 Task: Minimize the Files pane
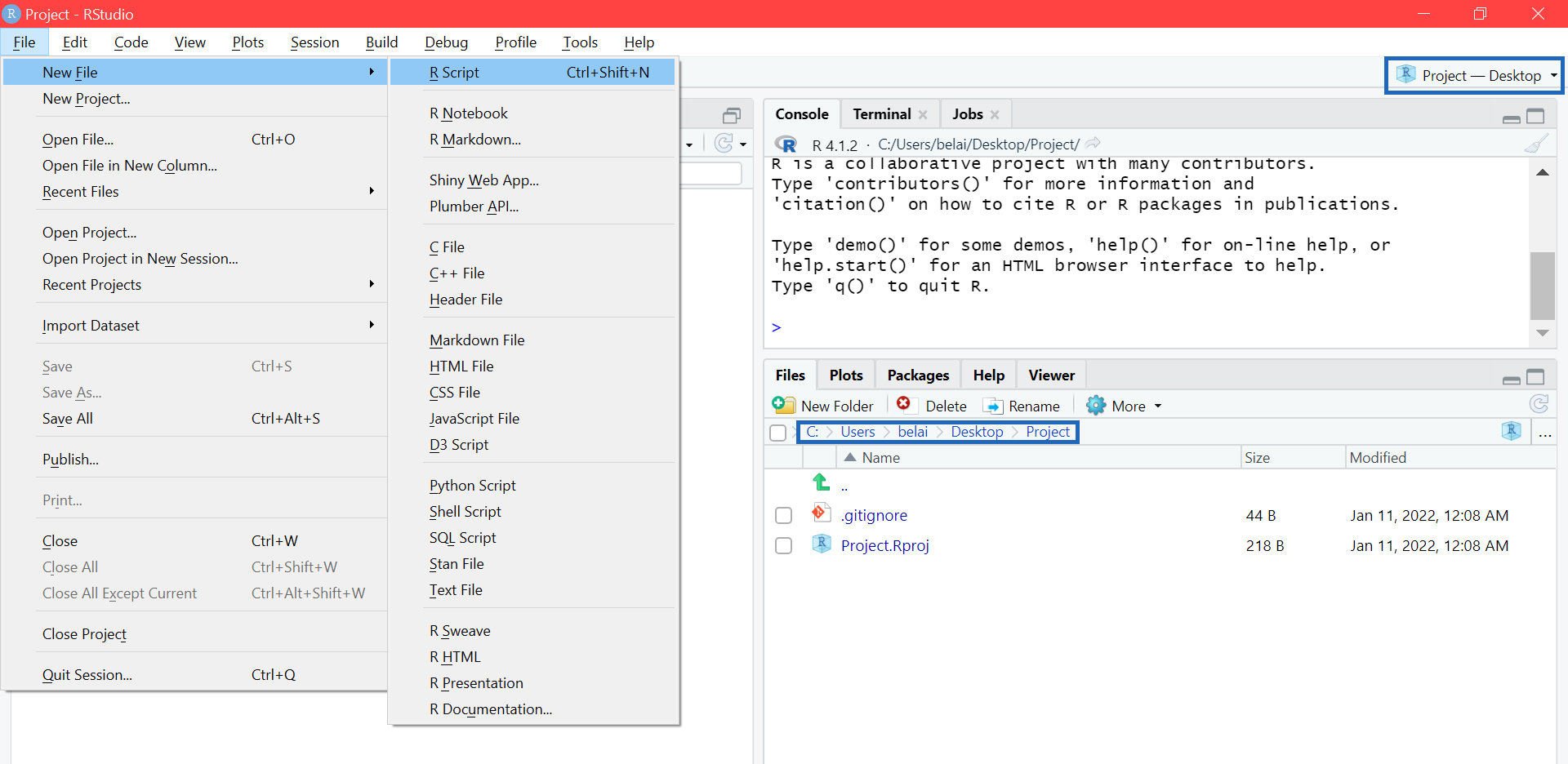(1512, 379)
